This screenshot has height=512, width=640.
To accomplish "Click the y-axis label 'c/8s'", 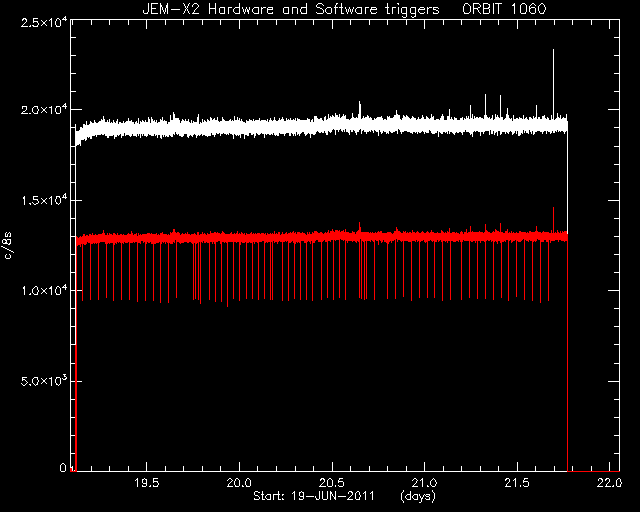I will tap(8, 246).
